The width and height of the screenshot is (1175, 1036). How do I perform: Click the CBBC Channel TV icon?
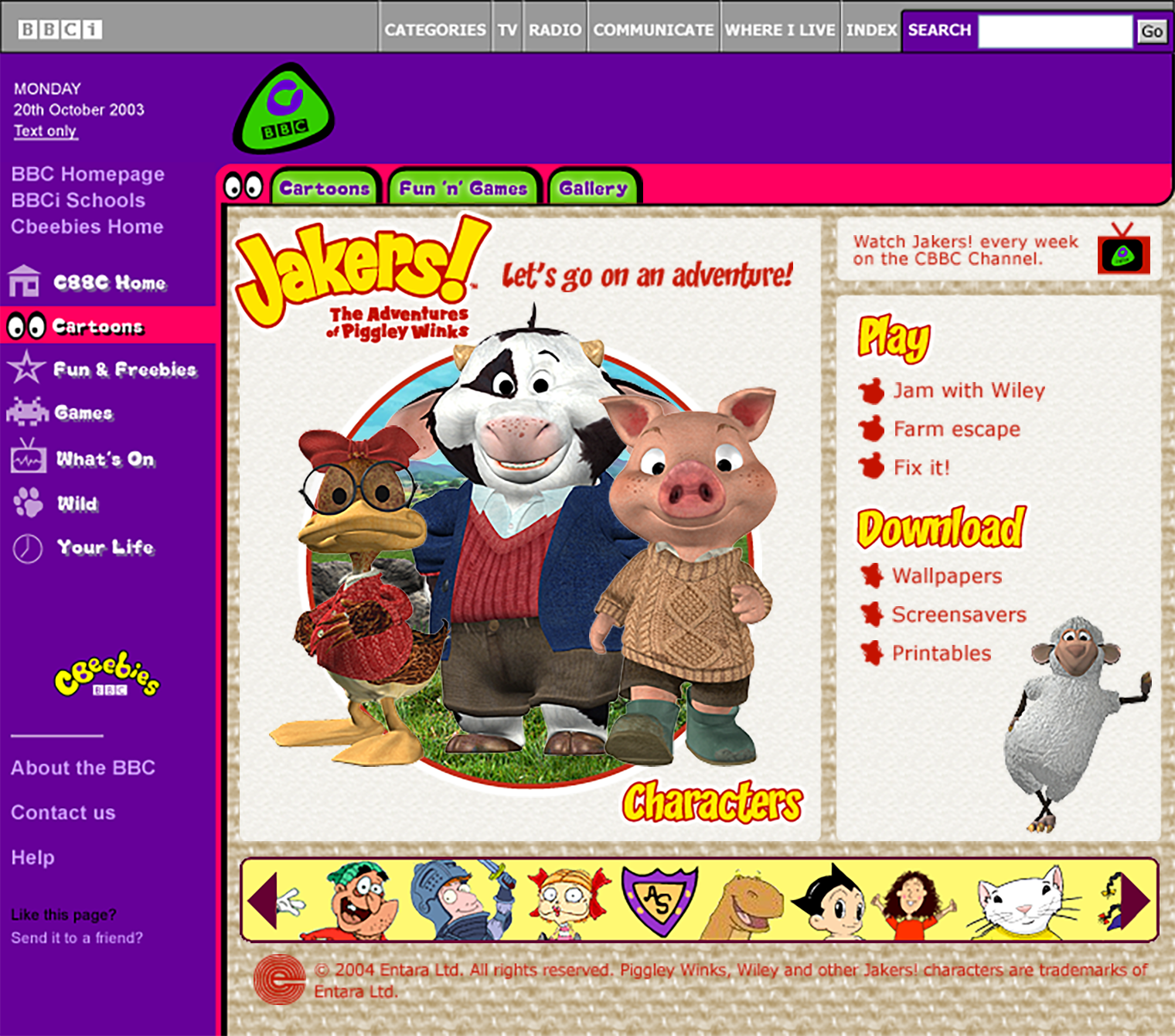coord(1123,249)
